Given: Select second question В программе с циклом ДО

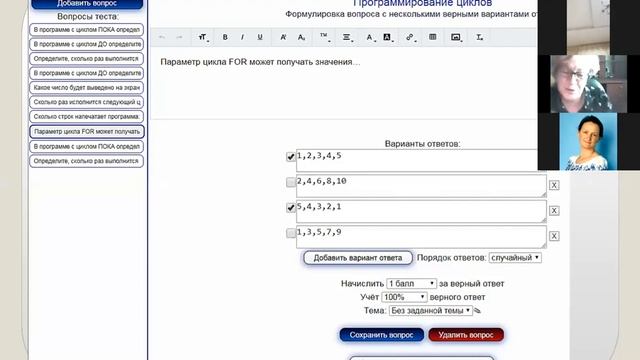Looking at the screenshot, I should tap(87, 44).
